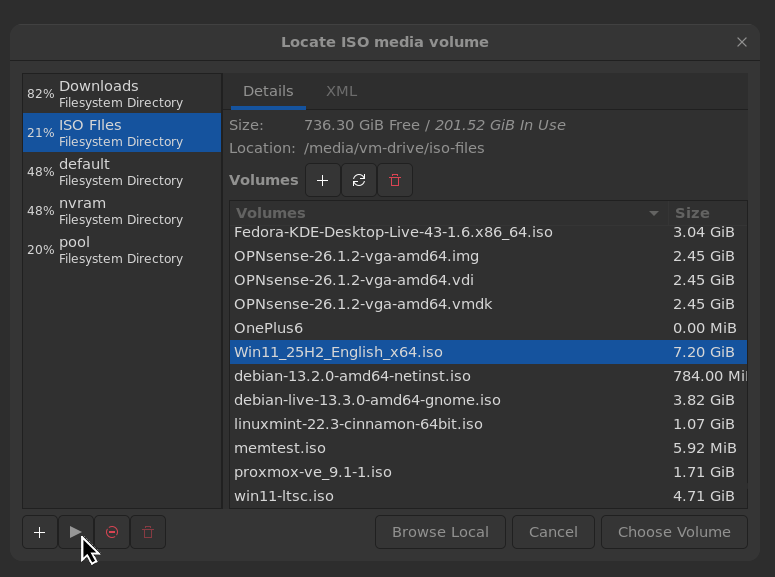Delete the storage pool at bottom left
The height and width of the screenshot is (577, 775).
click(x=148, y=532)
